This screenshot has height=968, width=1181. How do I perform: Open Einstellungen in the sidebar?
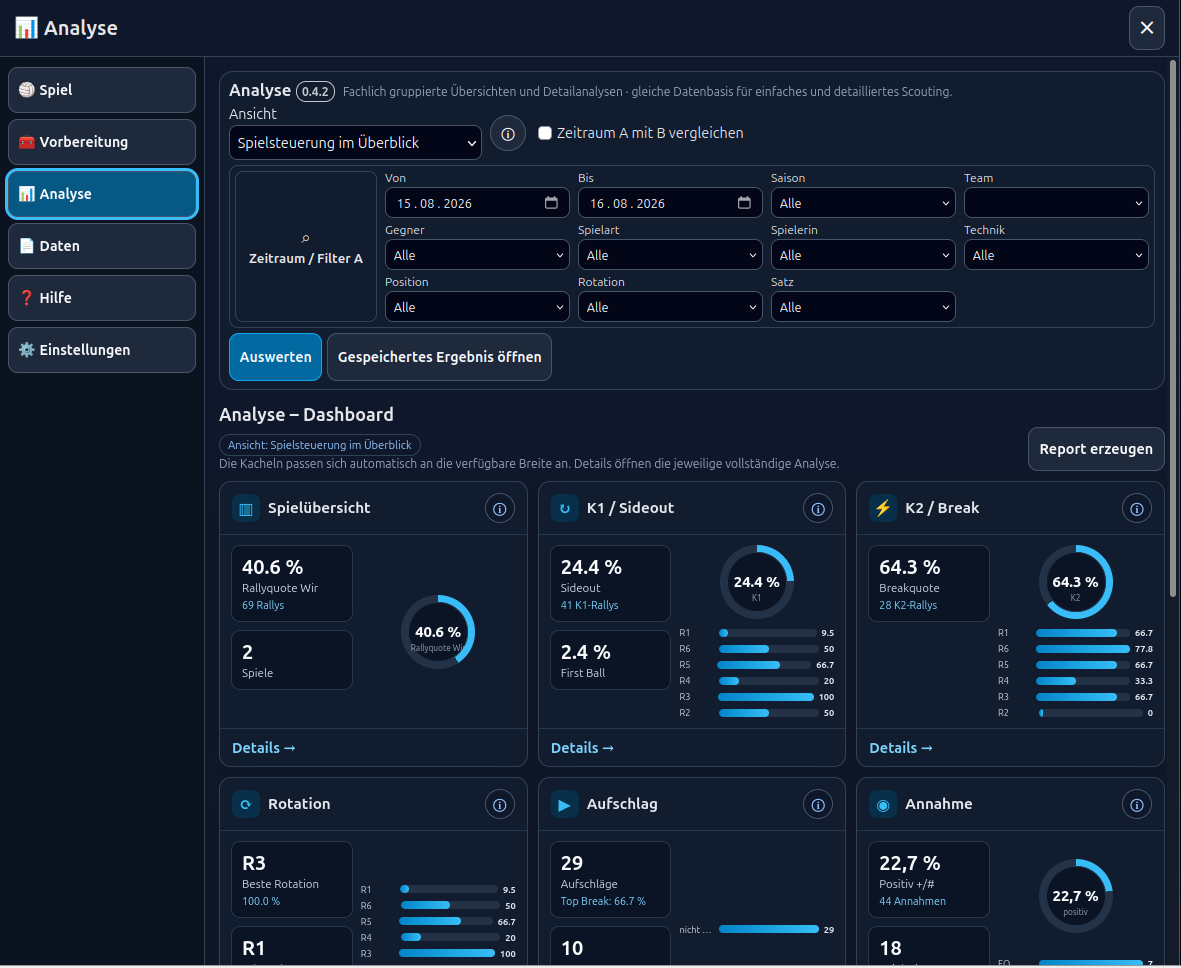pyautogui.click(x=102, y=350)
